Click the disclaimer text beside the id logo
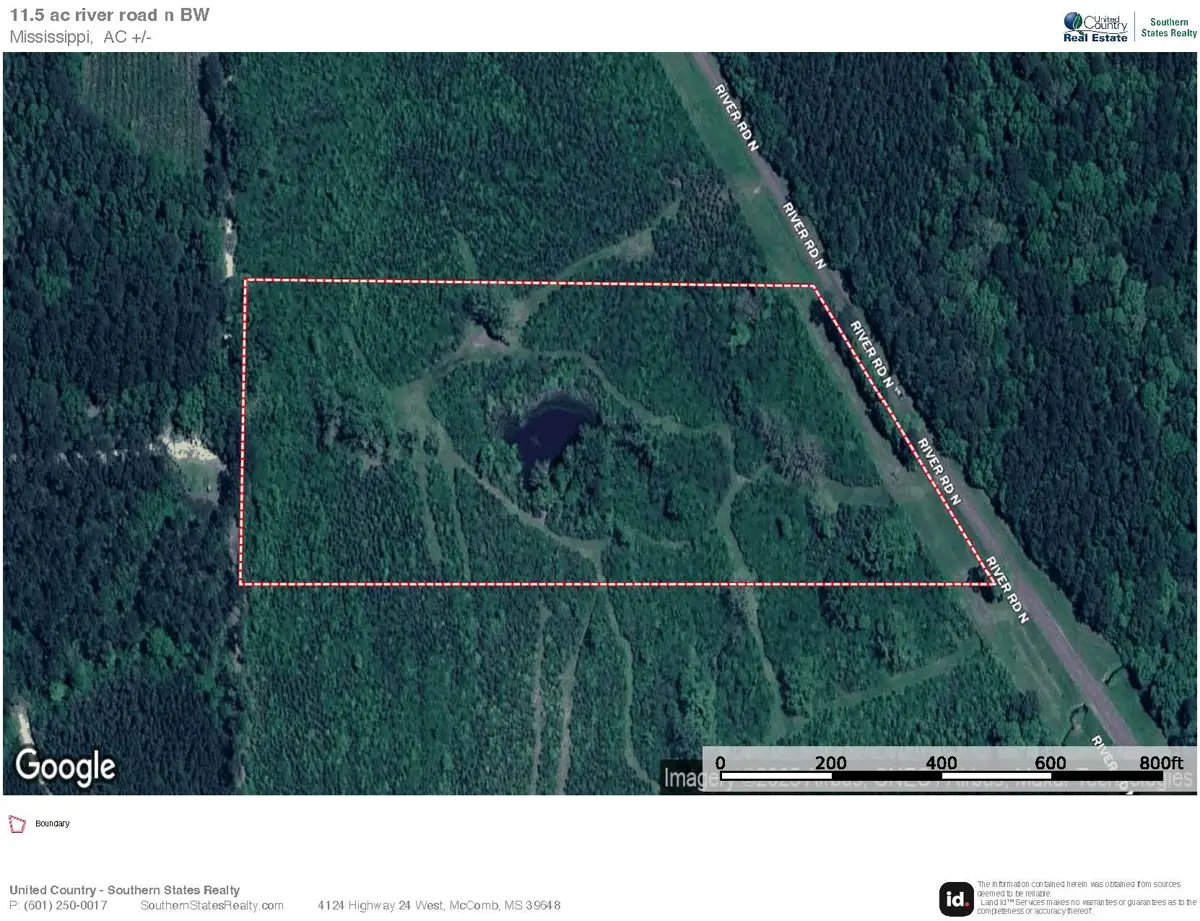This screenshot has height=921, width=1200. [1083, 898]
